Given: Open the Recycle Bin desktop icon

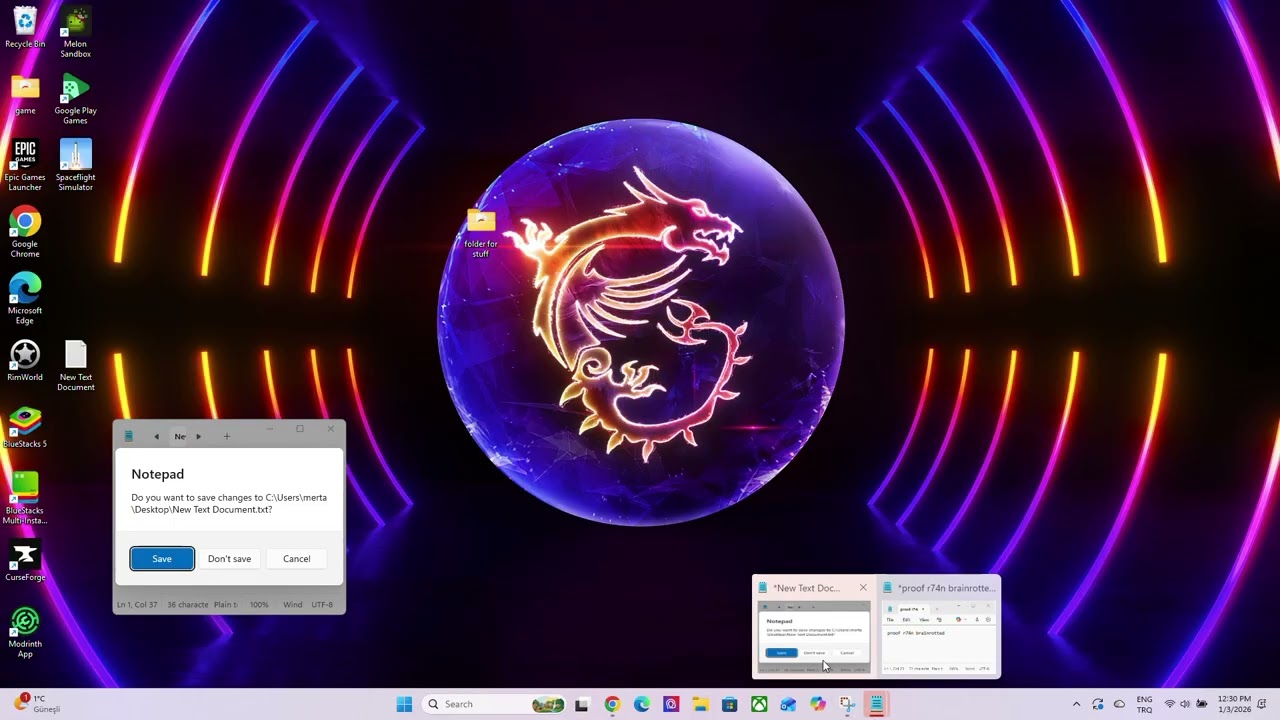Looking at the screenshot, I should (x=25, y=28).
